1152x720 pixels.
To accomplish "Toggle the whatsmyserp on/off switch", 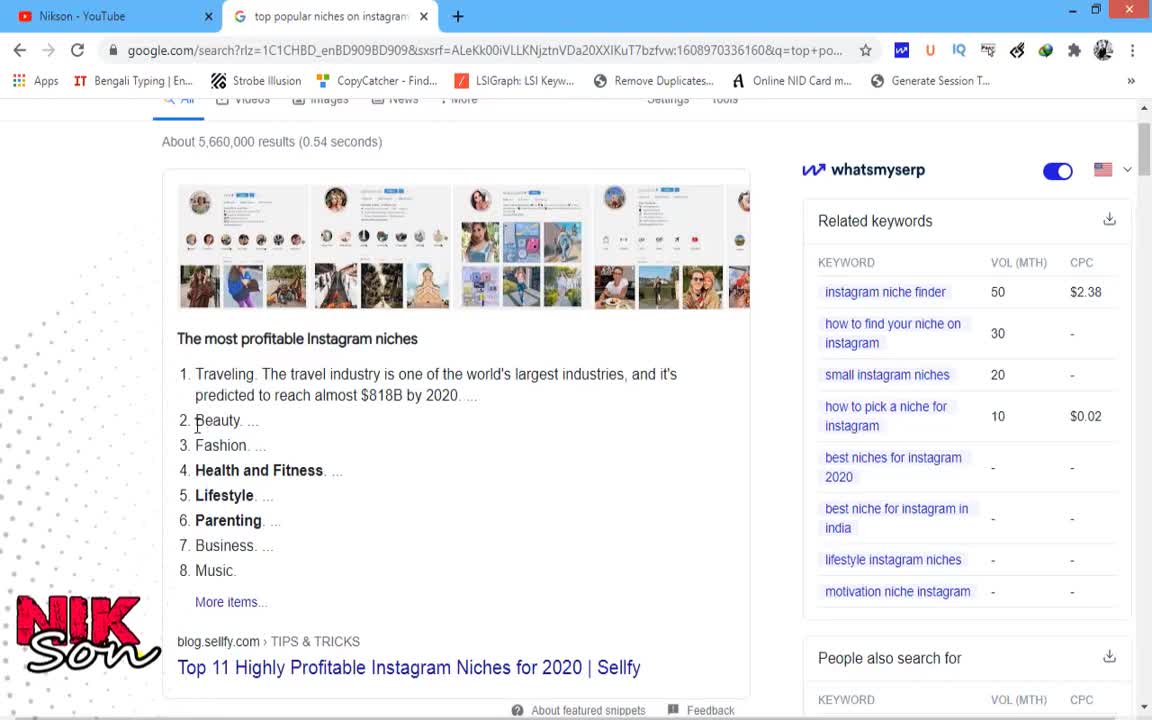I will point(1057,170).
